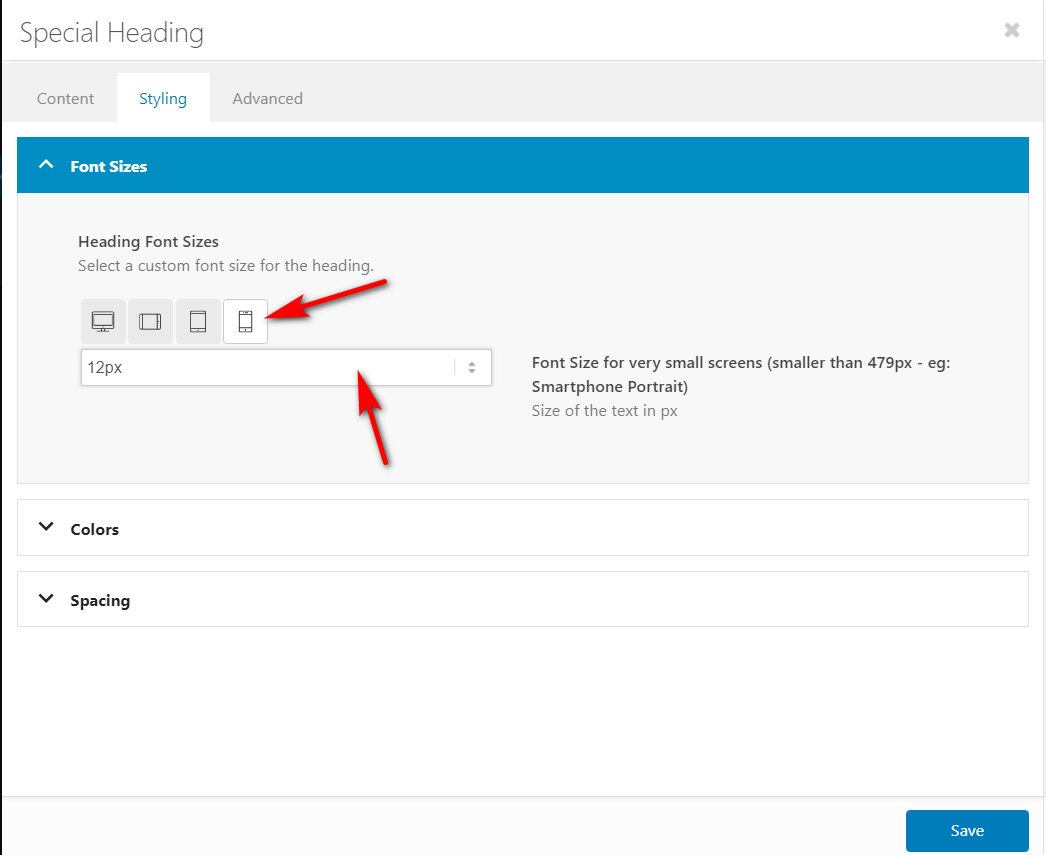Open the Advanced tab
Image resolution: width=1046 pixels, height=855 pixels.
tap(268, 99)
